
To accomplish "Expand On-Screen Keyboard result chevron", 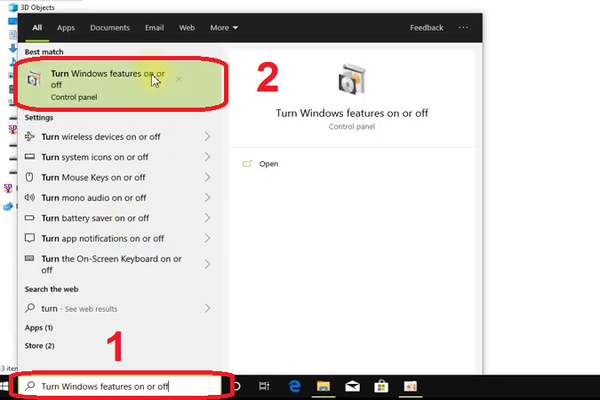I will click(x=207, y=264).
